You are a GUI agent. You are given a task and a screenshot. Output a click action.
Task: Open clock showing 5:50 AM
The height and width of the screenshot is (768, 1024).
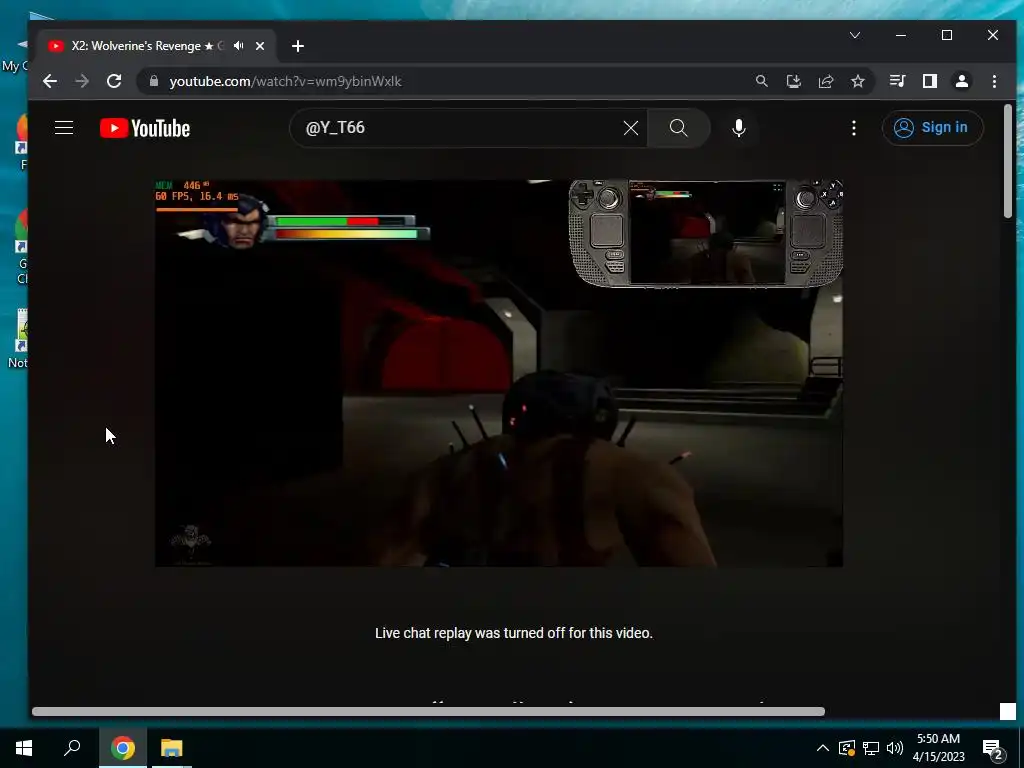[938, 748]
